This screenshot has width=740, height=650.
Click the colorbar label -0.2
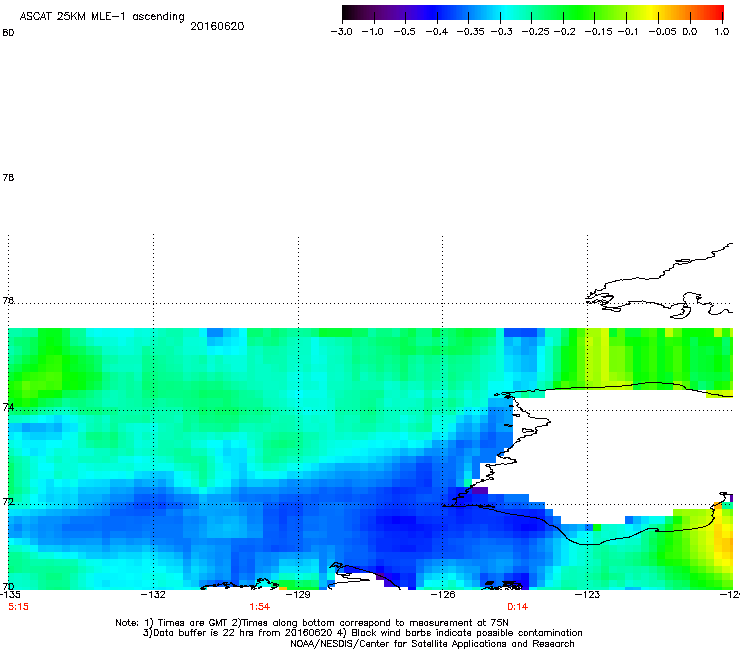pyautogui.click(x=564, y=32)
